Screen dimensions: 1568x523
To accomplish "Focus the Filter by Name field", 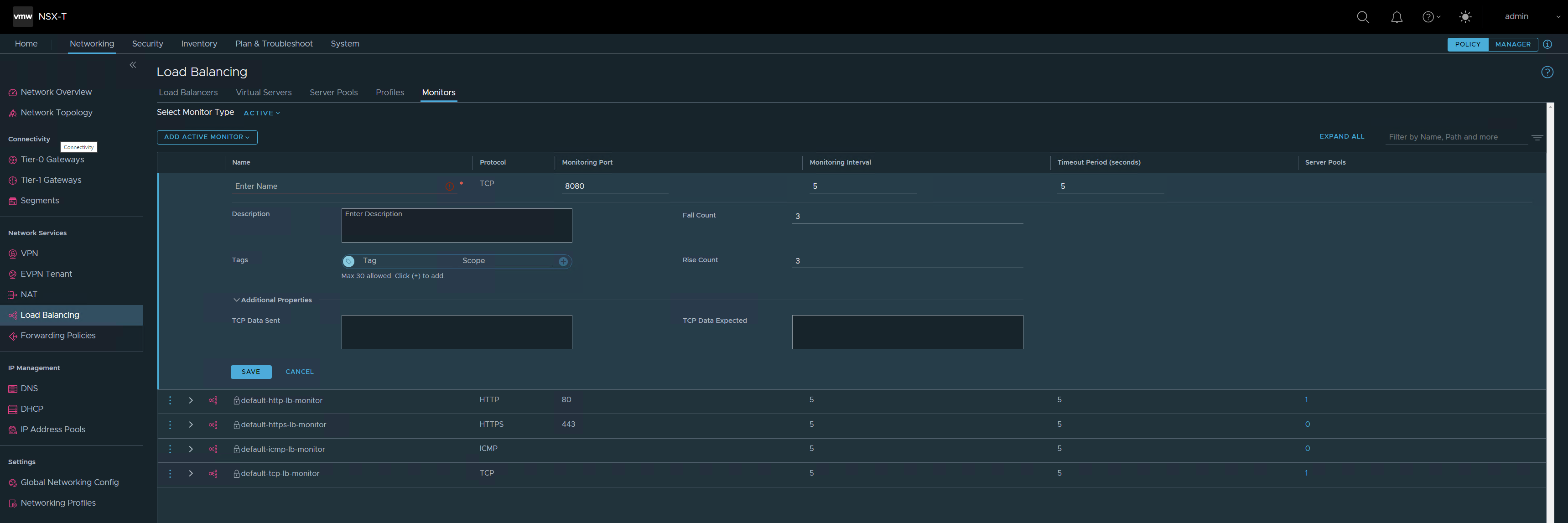I will (1457, 137).
